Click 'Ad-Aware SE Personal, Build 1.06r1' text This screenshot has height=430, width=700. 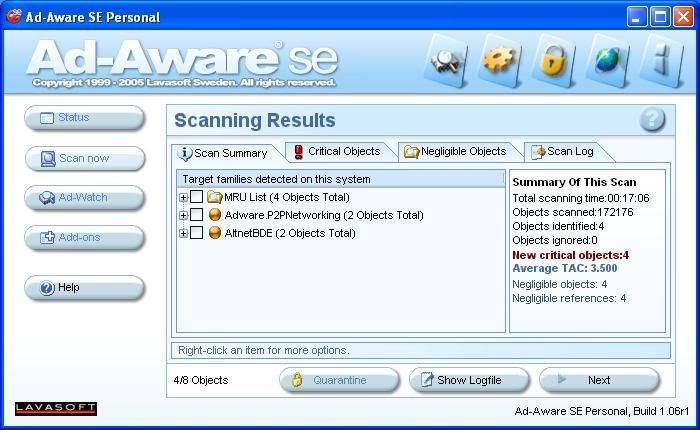(602, 411)
